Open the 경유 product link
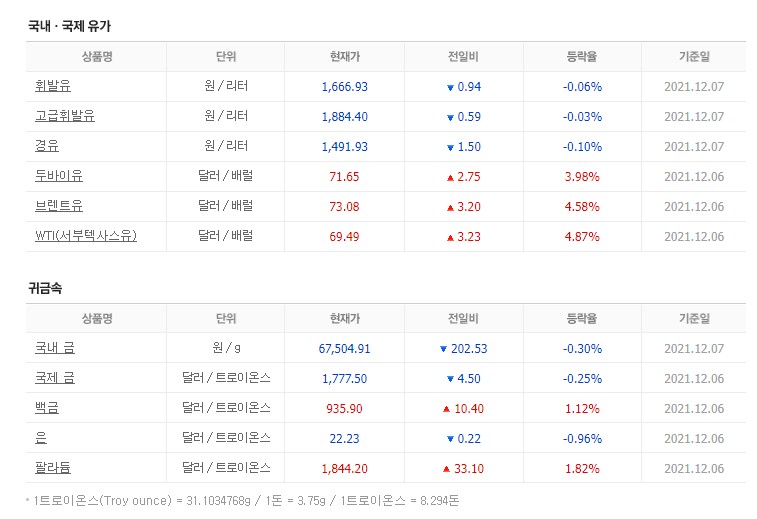This screenshot has width=757, height=519. click(47, 146)
